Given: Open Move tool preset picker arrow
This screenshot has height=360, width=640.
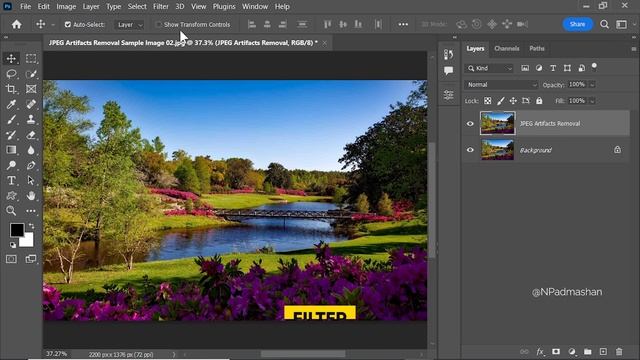Looking at the screenshot, I should [x=53, y=25].
